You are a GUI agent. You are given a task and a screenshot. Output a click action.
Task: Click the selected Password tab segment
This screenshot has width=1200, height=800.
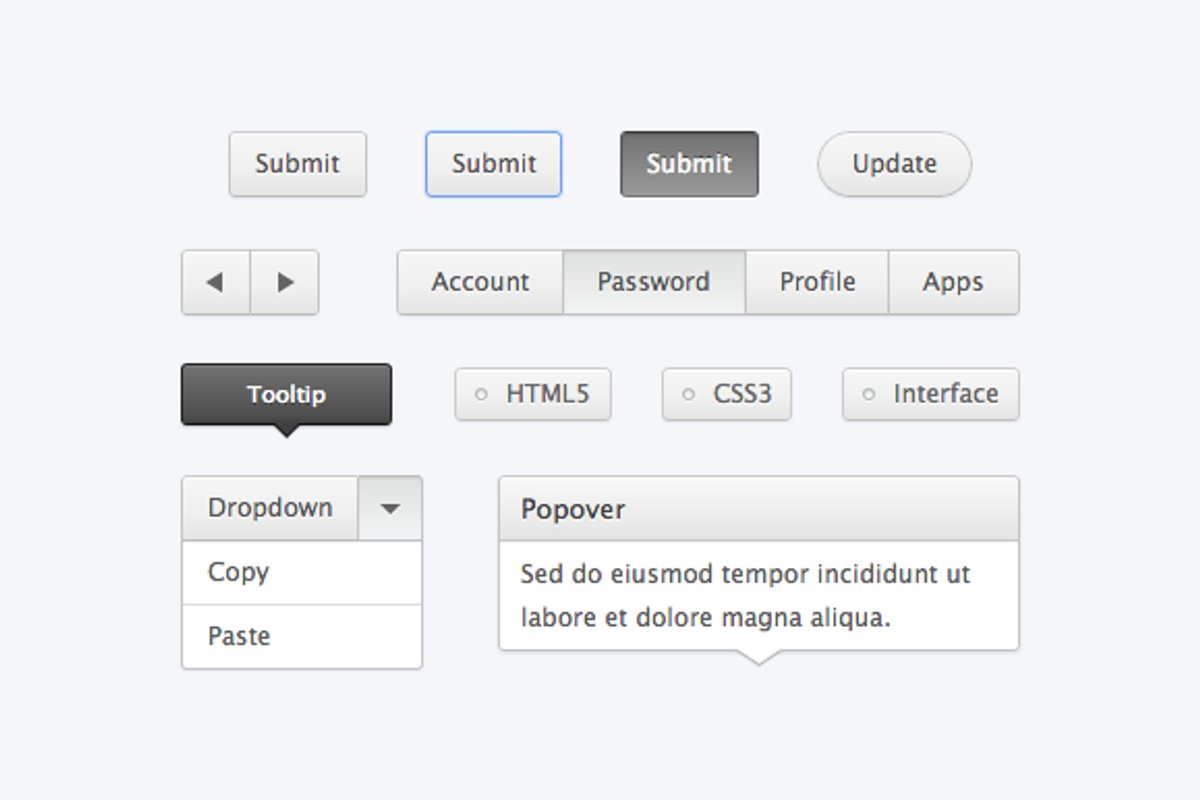pos(654,283)
